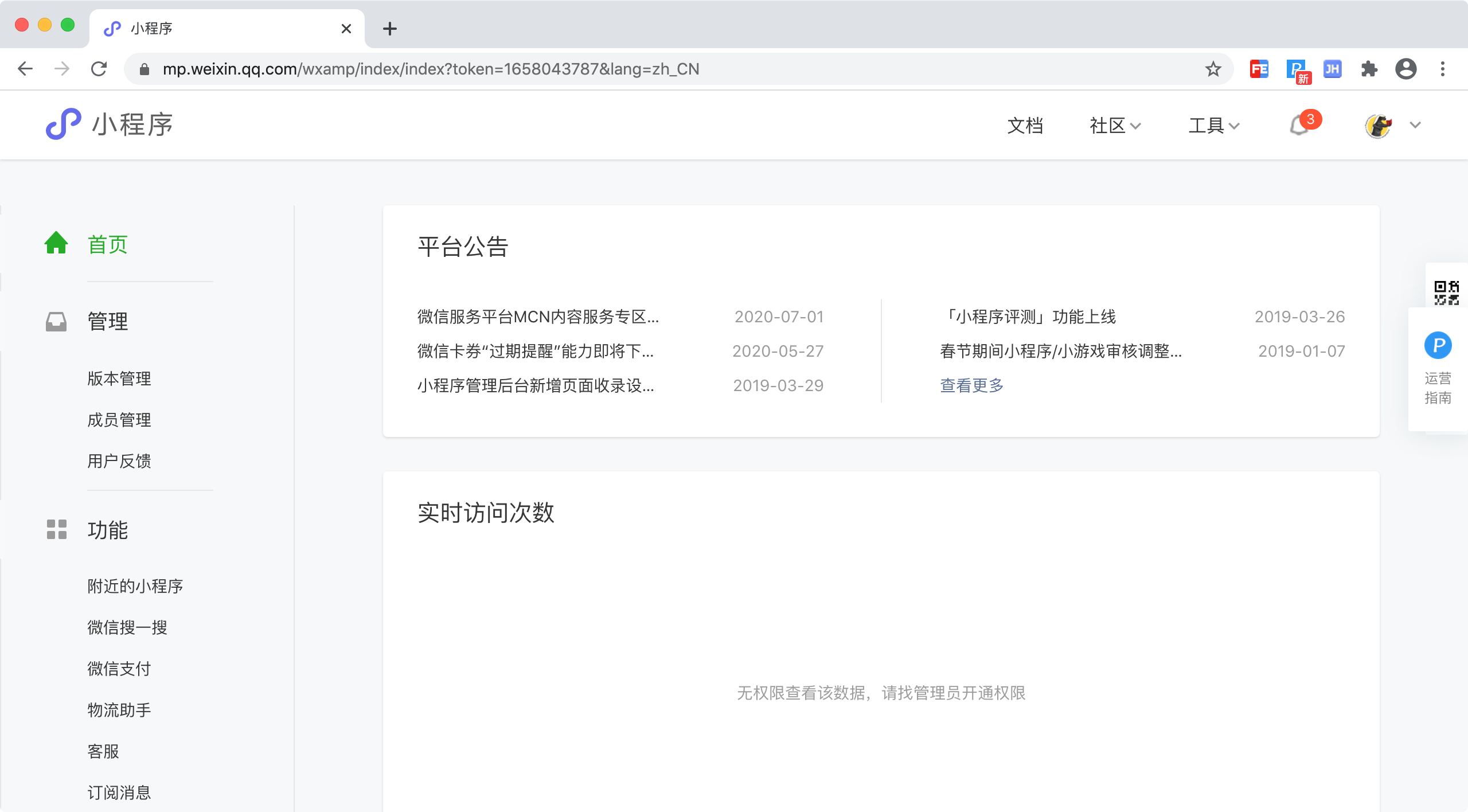
Task: Open the browser extensions puzzle icon
Action: click(1369, 69)
